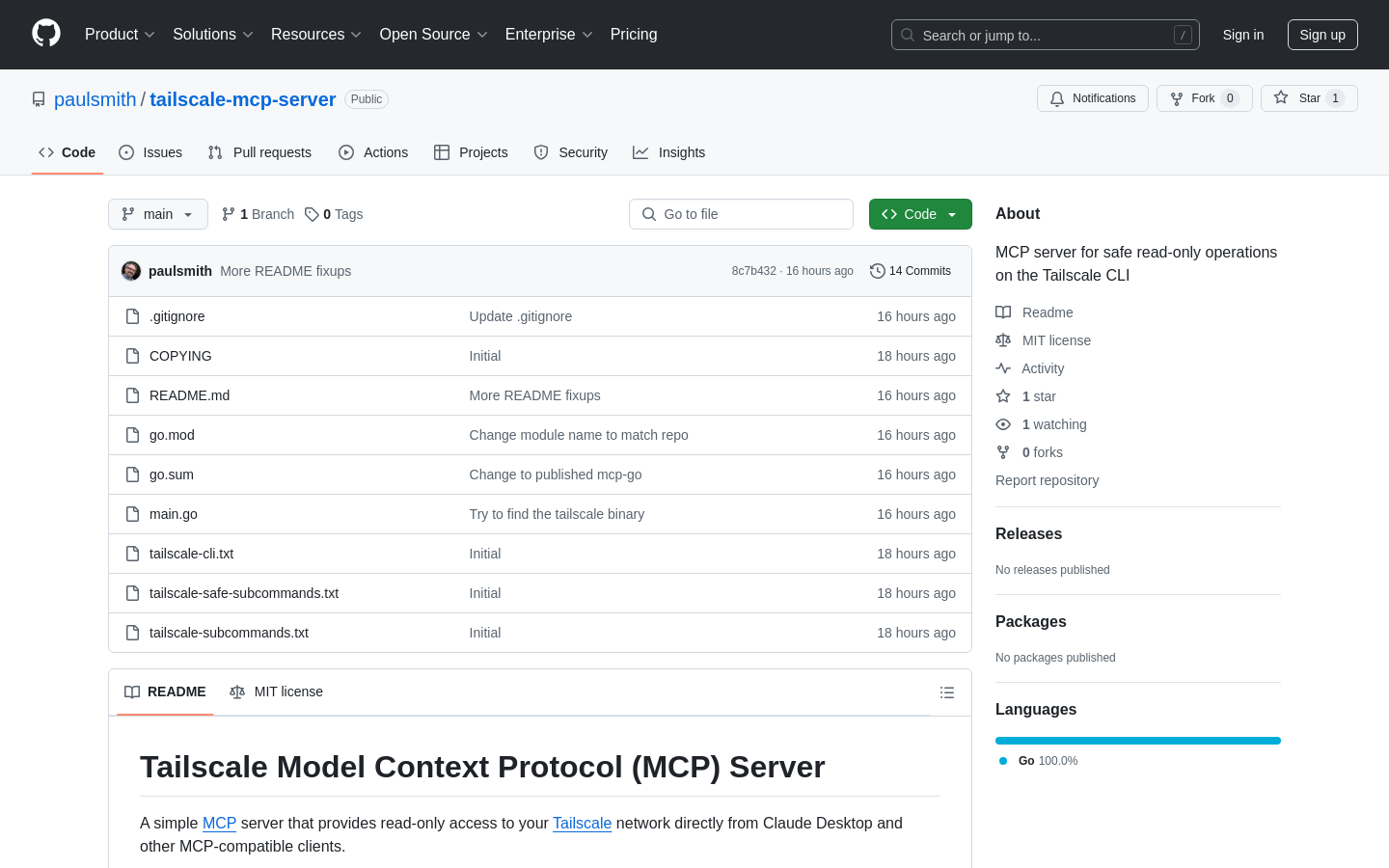This screenshot has width=1389, height=868.
Task: Open the Notifications bell button
Action: pos(1092,98)
